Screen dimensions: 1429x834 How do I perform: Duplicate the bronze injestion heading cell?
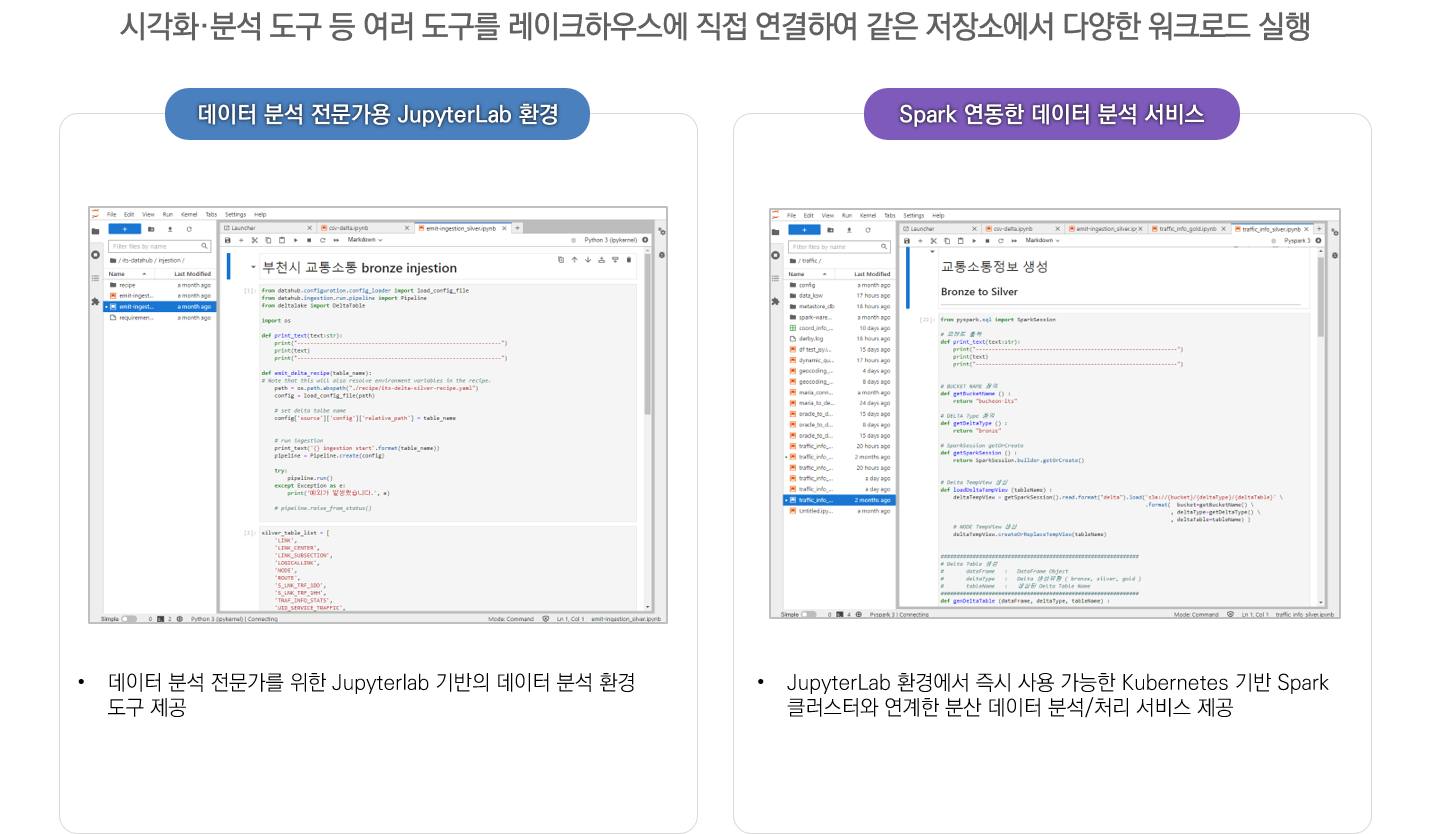(x=561, y=260)
